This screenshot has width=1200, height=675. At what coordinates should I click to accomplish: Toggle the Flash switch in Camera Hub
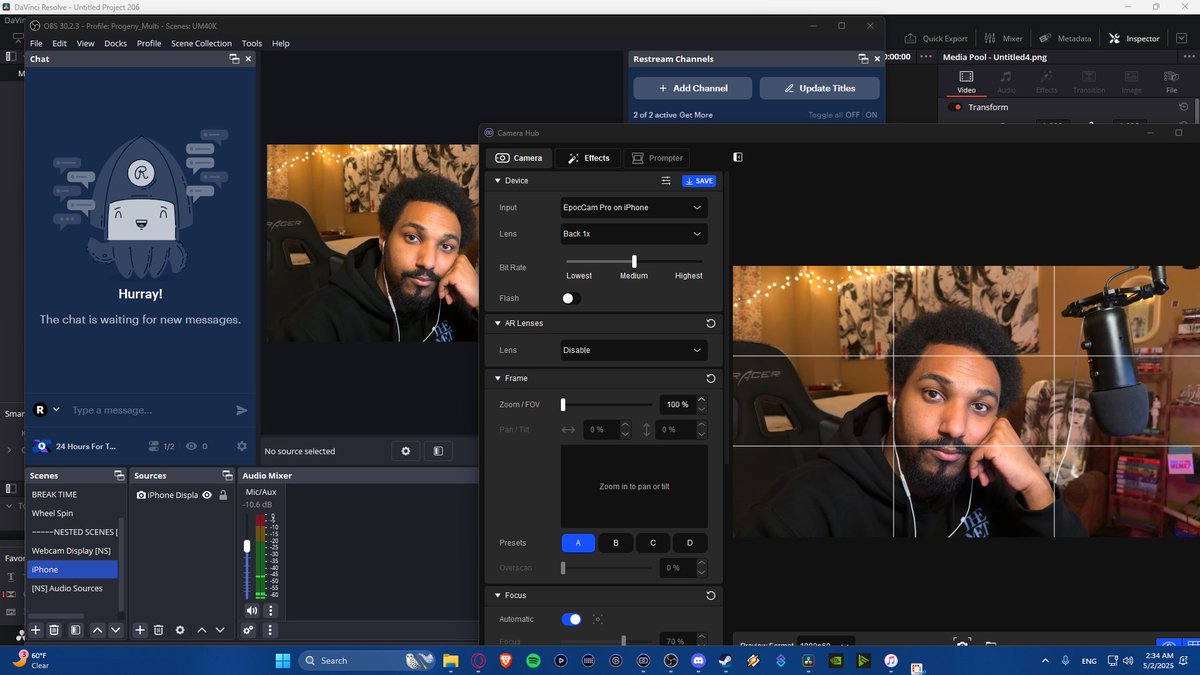(571, 298)
